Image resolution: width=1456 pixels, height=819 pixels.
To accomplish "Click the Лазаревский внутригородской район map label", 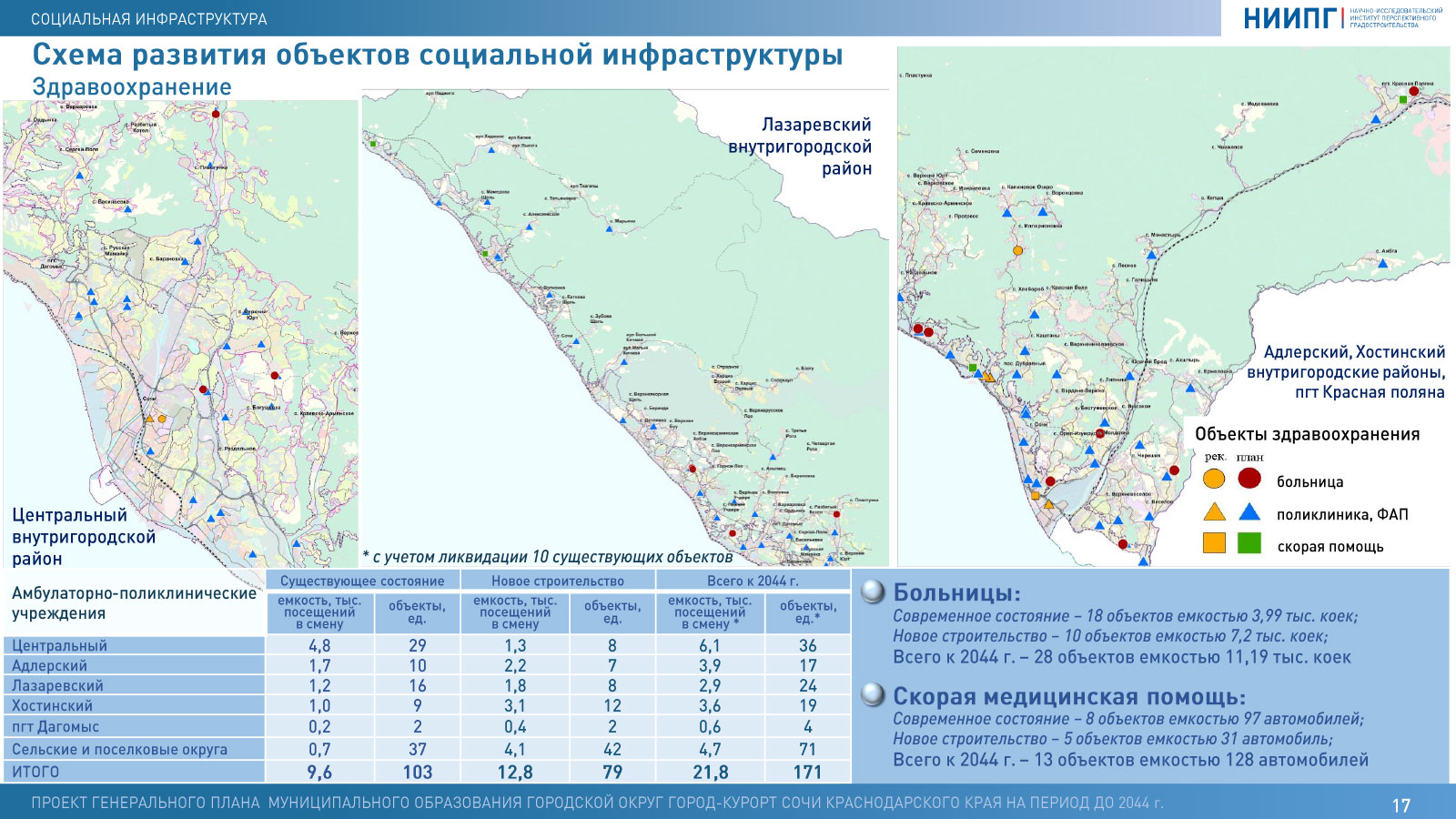I will click(800, 147).
